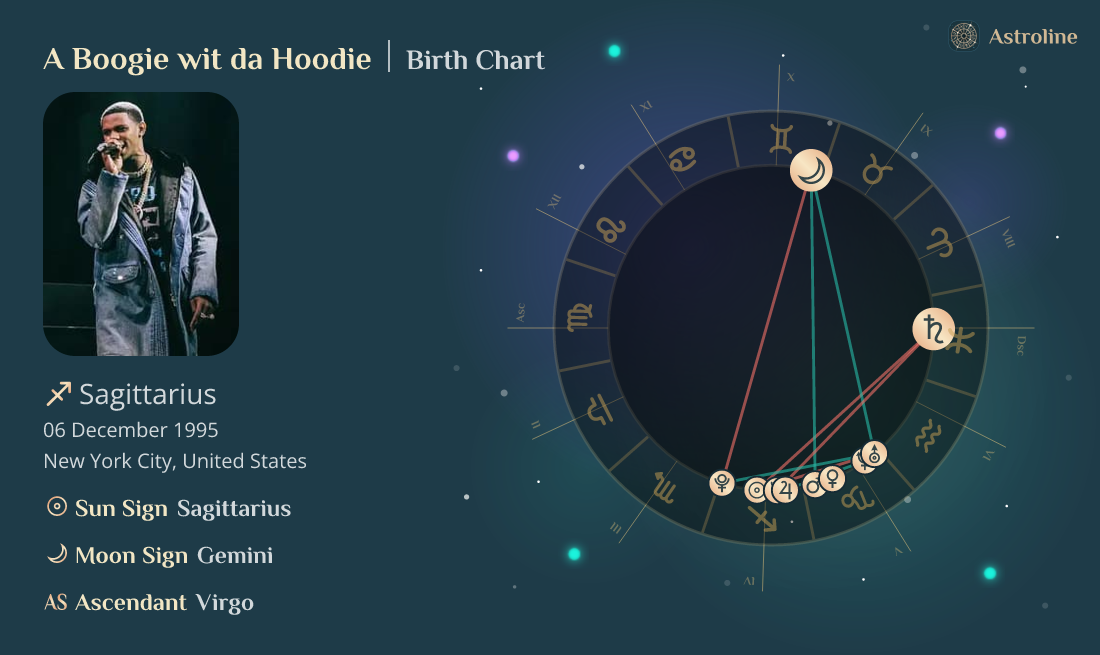Select the Taurus zodiac glyph on the wheel

click(x=877, y=171)
